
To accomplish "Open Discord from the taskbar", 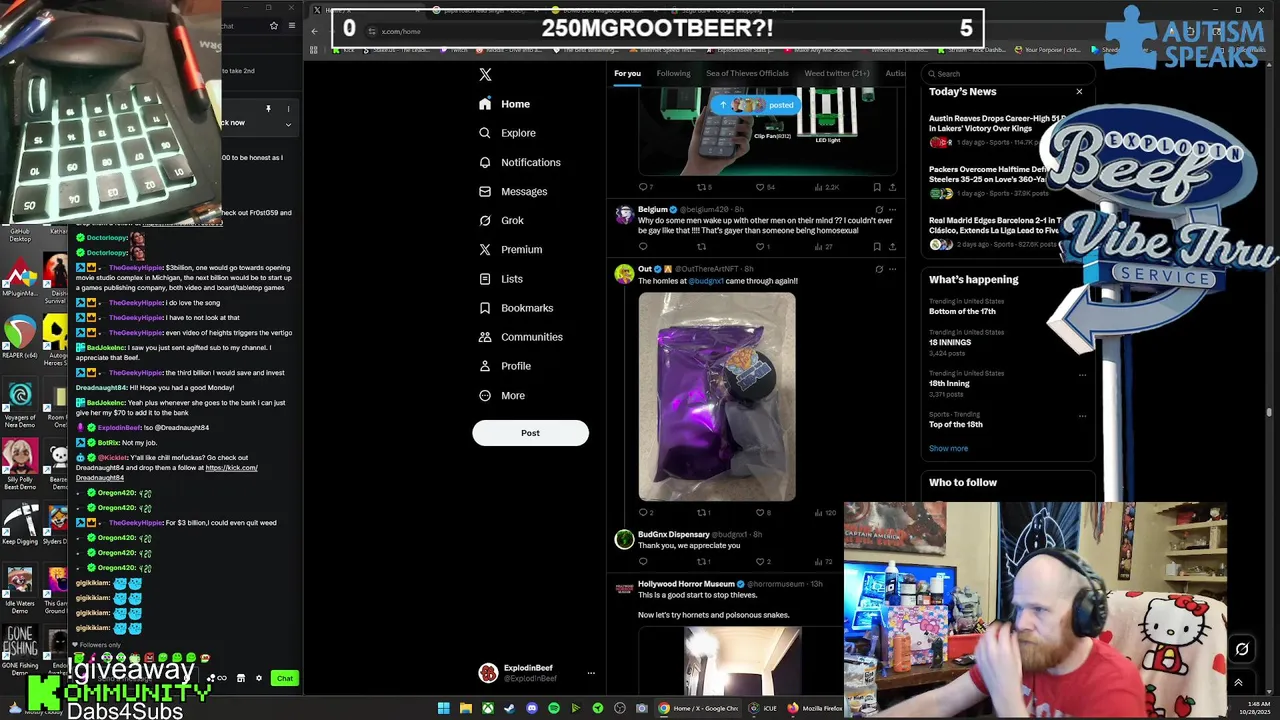I will click(531, 708).
